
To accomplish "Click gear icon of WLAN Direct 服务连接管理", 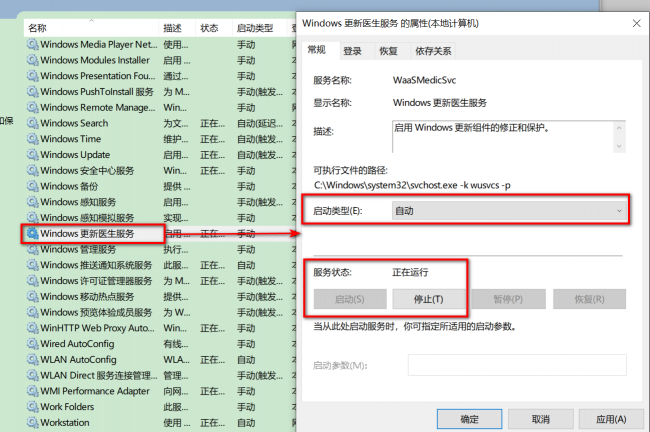I will 33,375.
